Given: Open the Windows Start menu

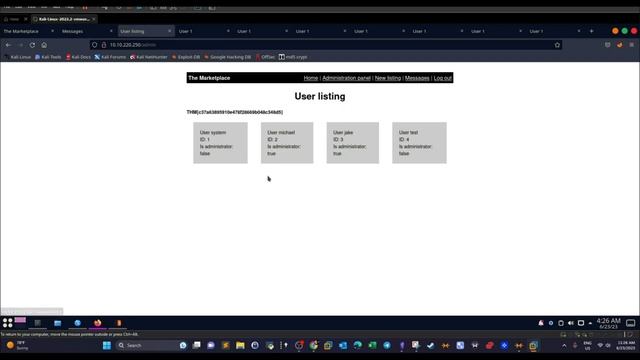Looking at the screenshot, I should (x=107, y=345).
